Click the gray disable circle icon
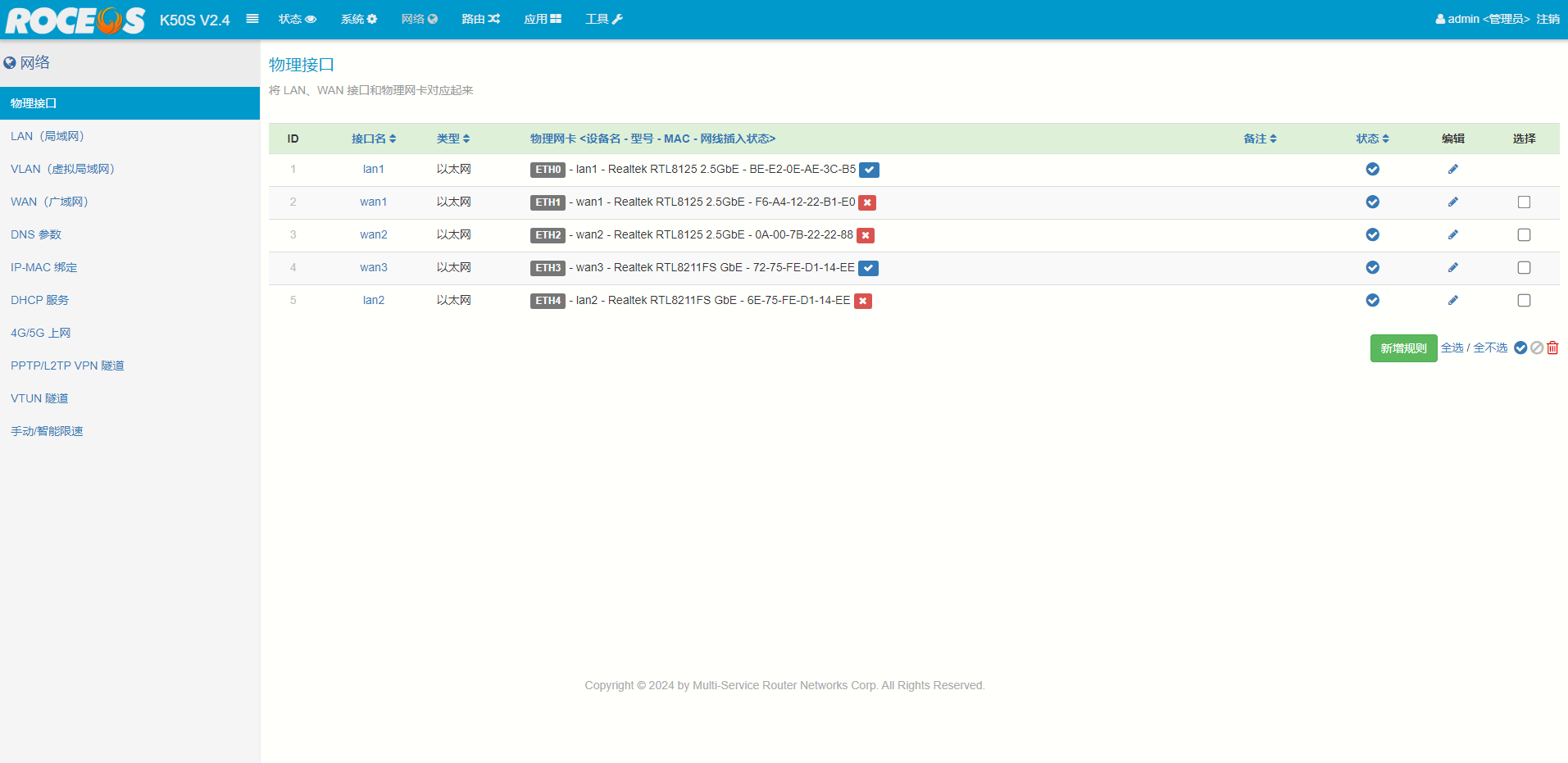The width and height of the screenshot is (1568, 763). click(1537, 348)
